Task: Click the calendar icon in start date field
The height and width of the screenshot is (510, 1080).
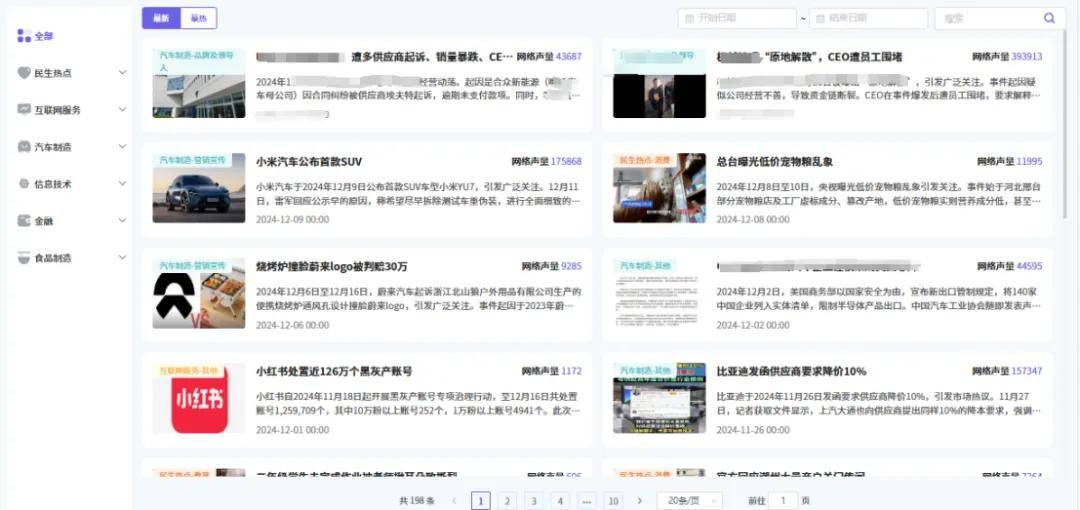Action: (x=689, y=19)
